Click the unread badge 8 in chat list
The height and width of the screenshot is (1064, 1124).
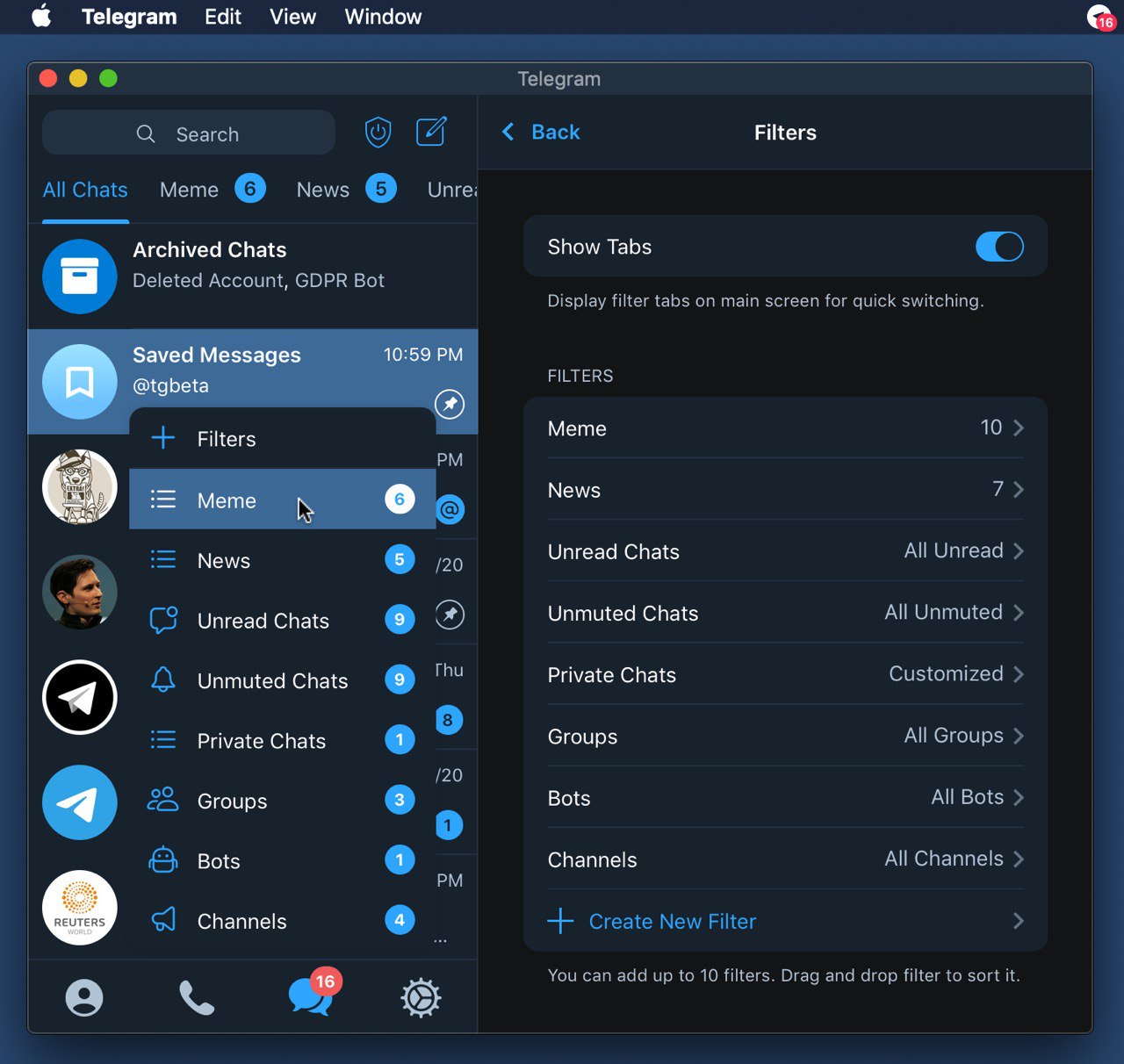(x=448, y=720)
